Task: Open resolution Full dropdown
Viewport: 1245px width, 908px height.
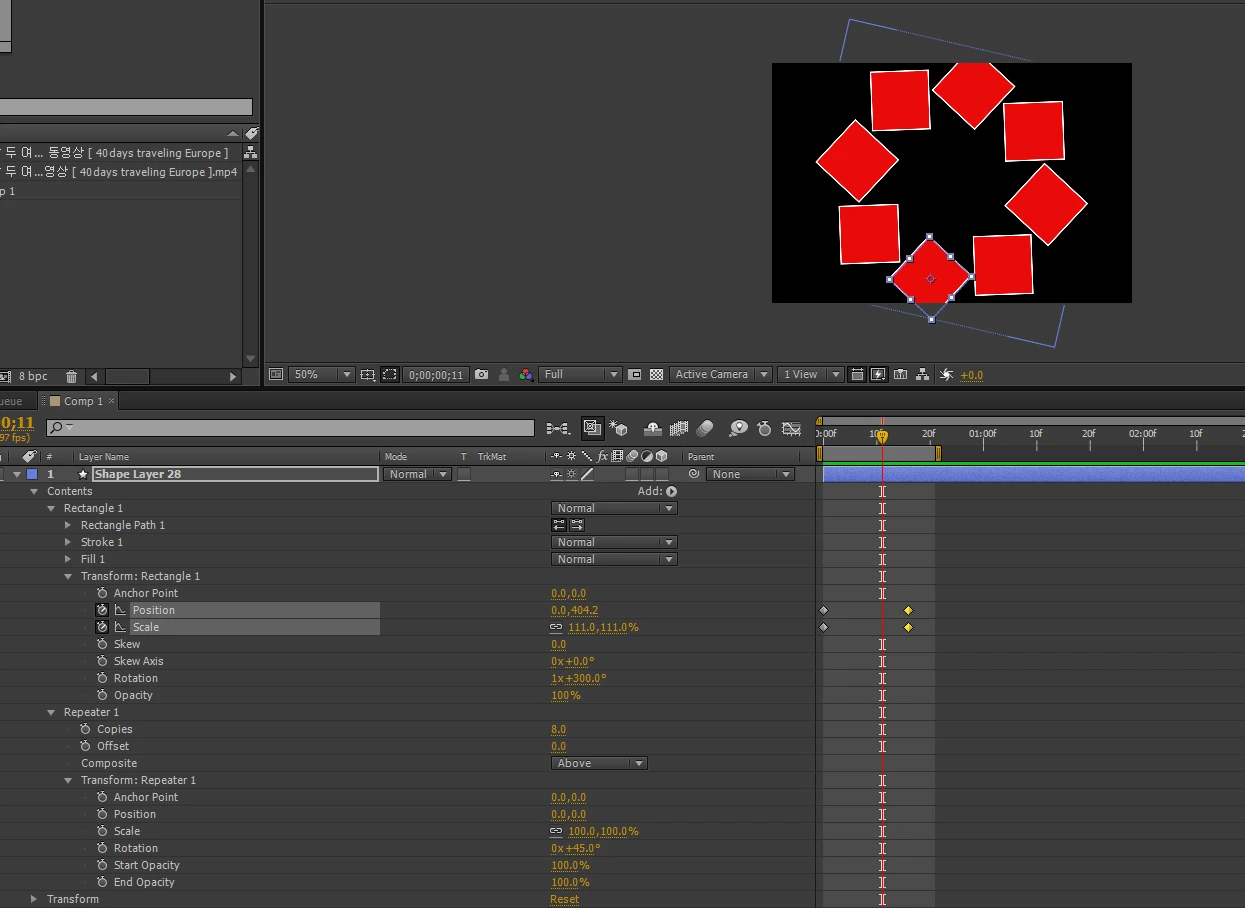Action: [x=581, y=375]
